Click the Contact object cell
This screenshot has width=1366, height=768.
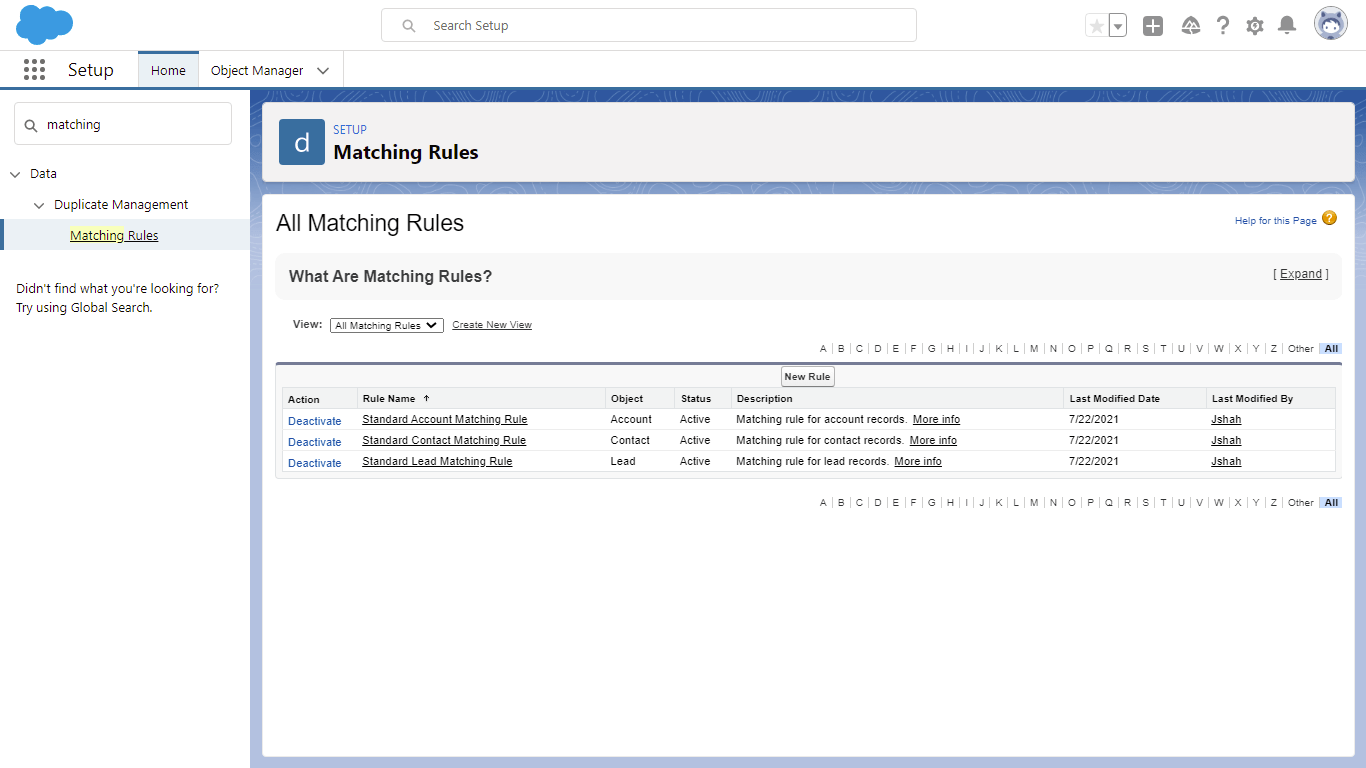630,440
